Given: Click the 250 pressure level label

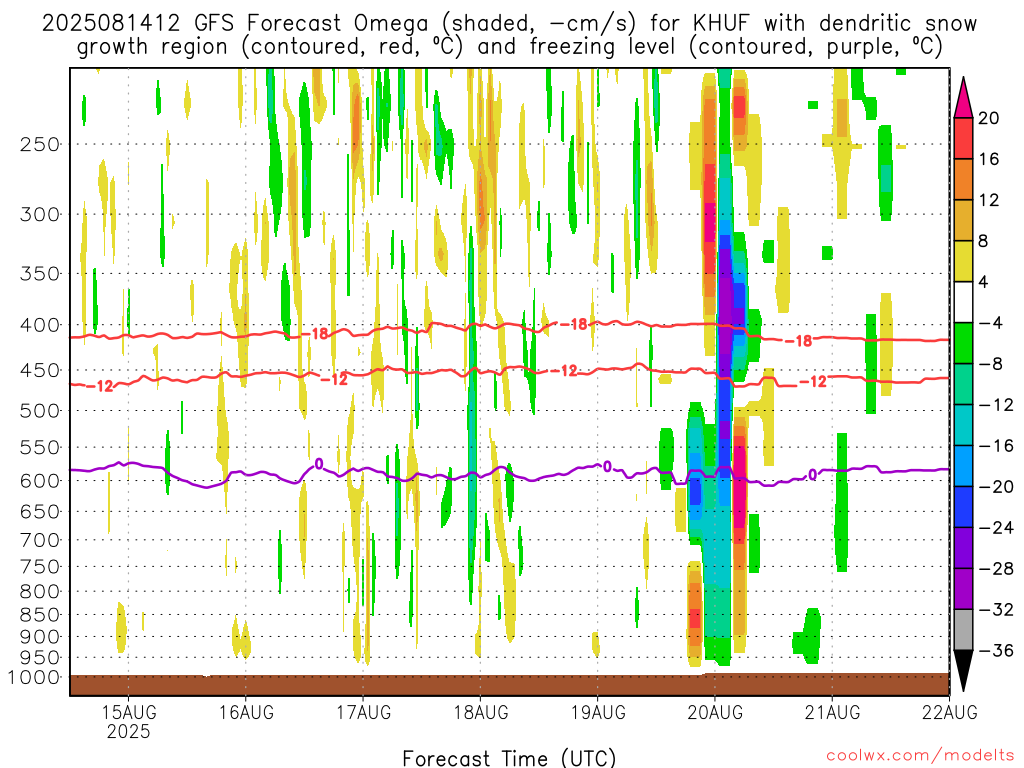Looking at the screenshot, I should [40, 144].
